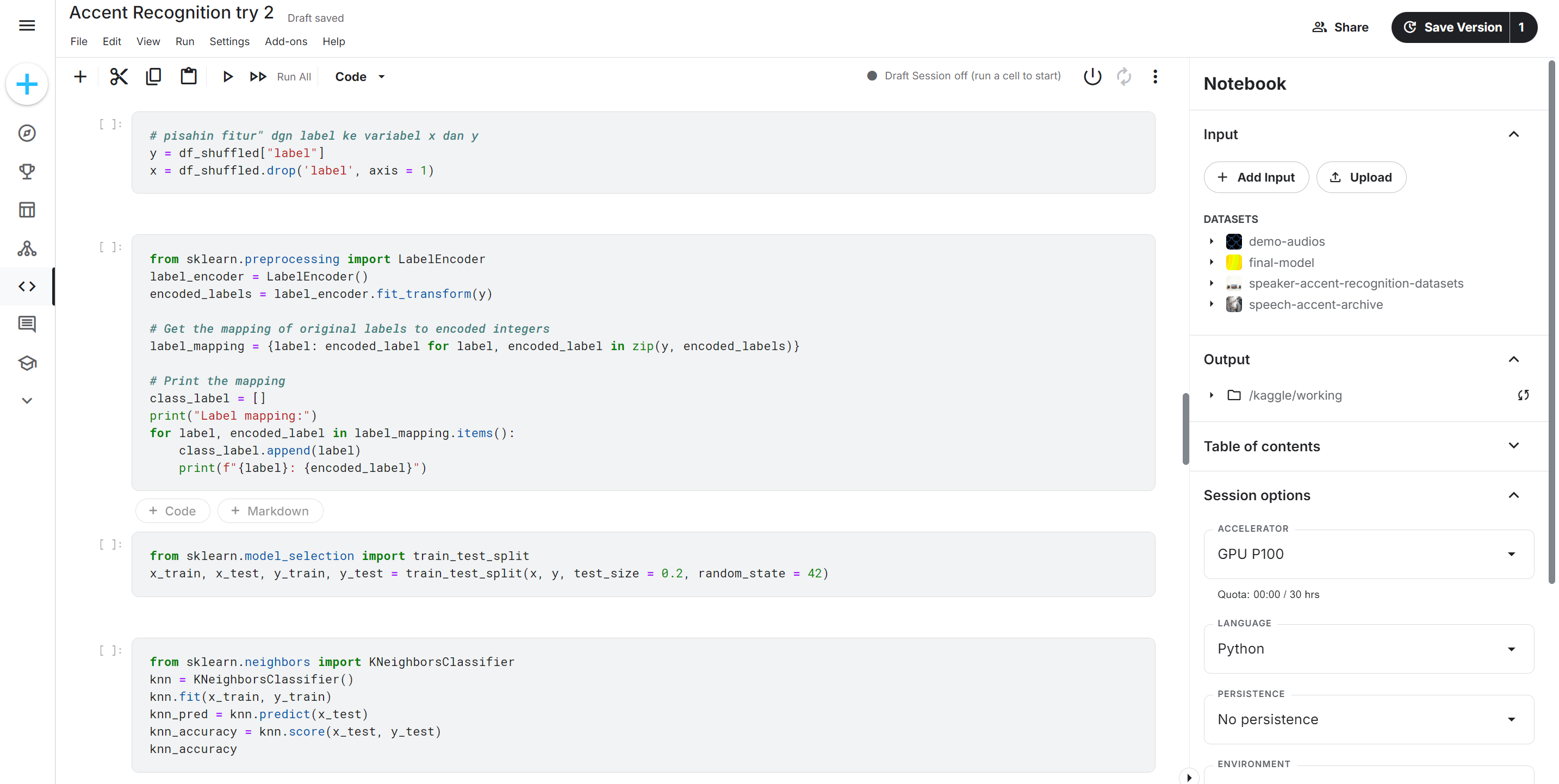This screenshot has width=1559, height=784.
Task: Click into the train_test_split code cell
Action: 643,564
